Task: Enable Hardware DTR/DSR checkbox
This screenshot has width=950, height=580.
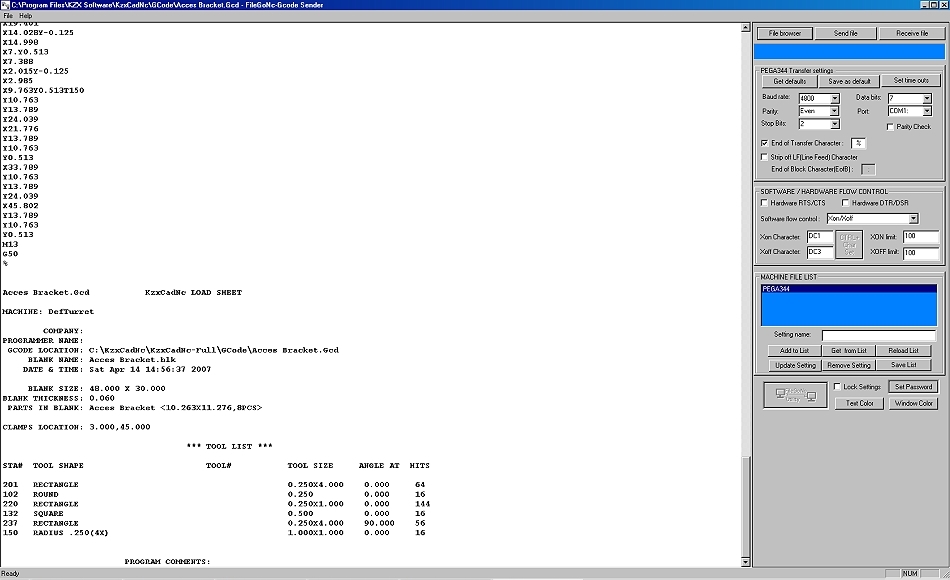Action: (846, 203)
